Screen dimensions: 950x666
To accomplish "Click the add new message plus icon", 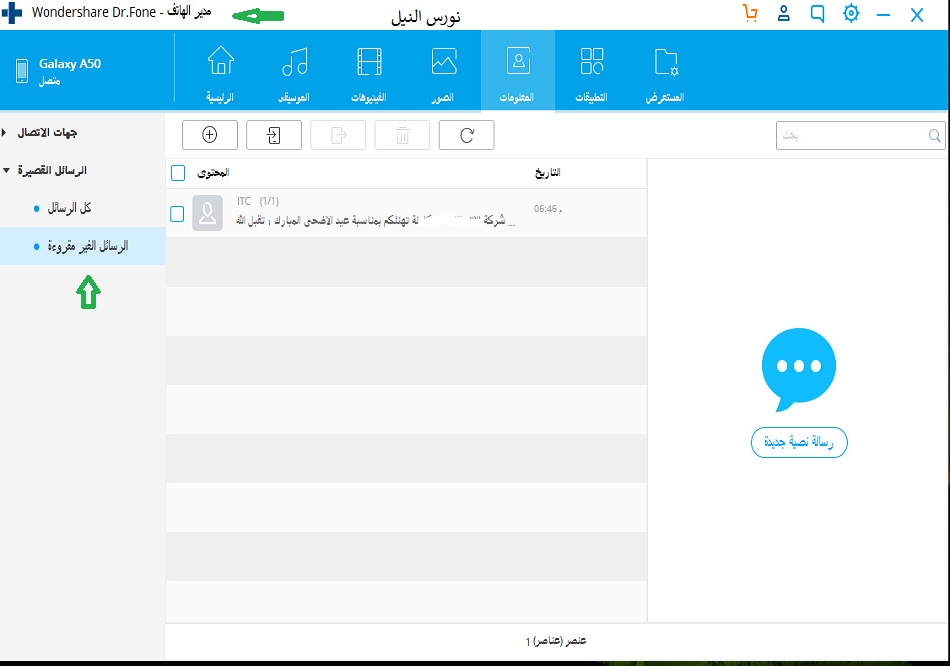I will click(209, 135).
